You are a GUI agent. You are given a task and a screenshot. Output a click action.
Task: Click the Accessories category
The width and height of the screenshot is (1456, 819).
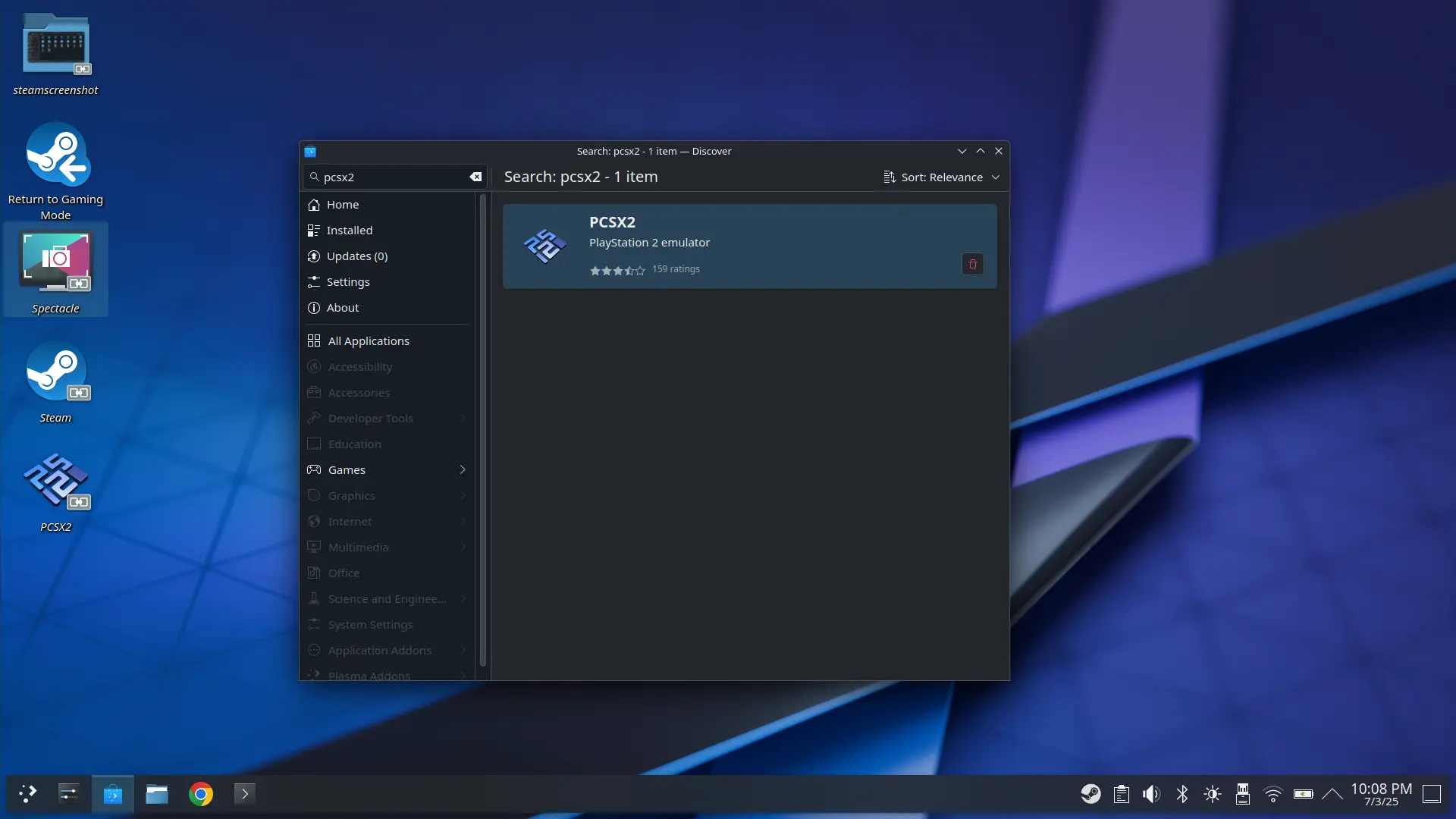(388, 393)
